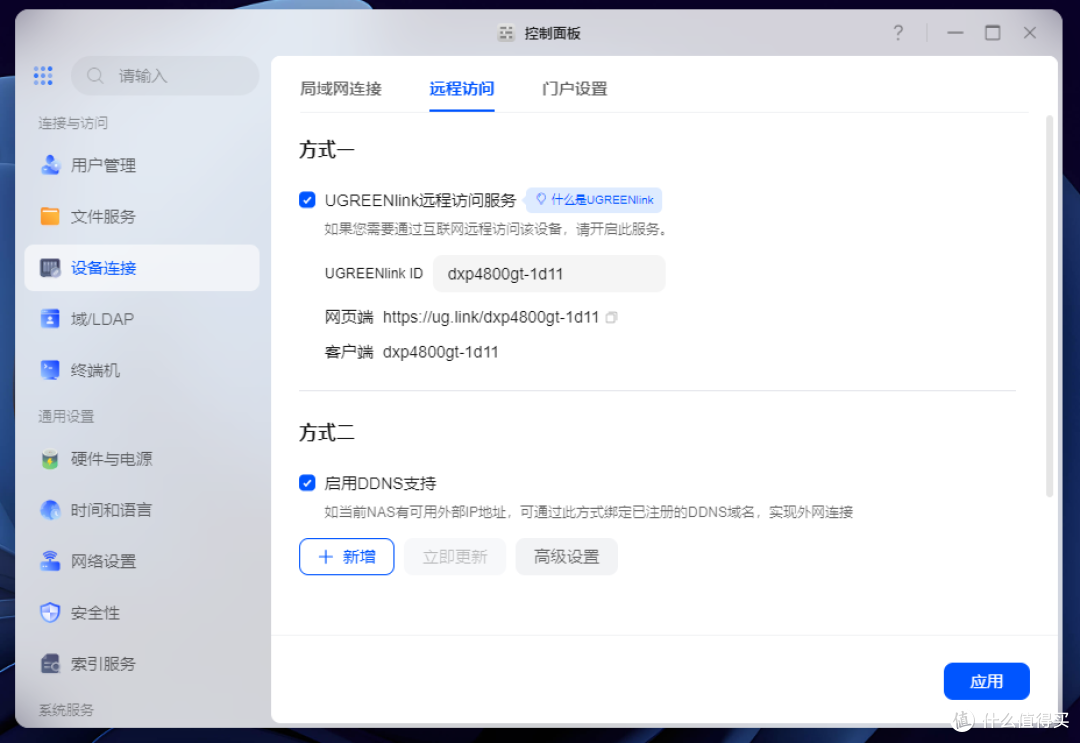This screenshot has height=743, width=1080.
Task: Select the 远程访问 tab
Action: pos(461,89)
